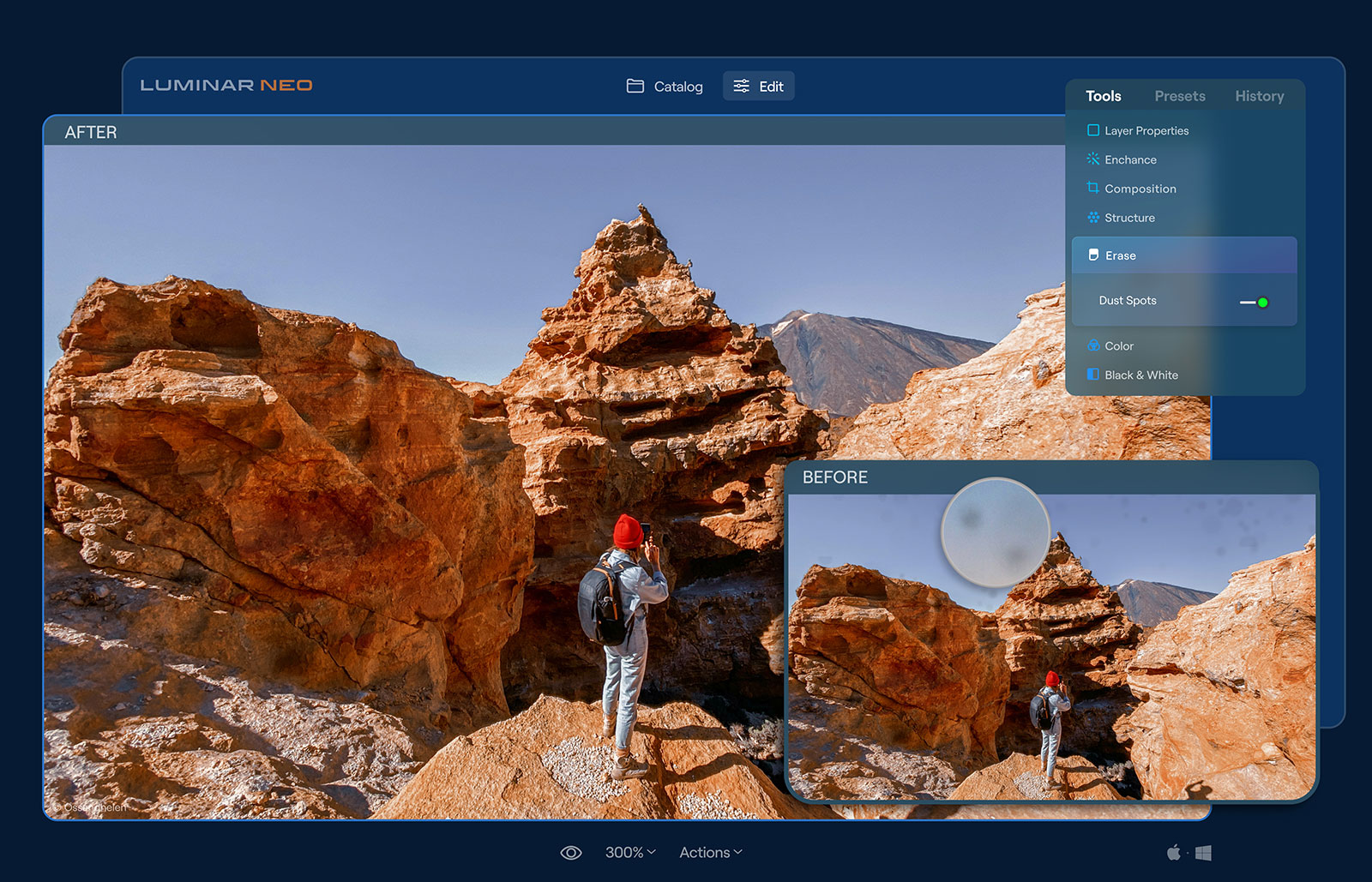The width and height of the screenshot is (1372, 882).
Task: Click the Windows platform icon
Action: 1203,853
